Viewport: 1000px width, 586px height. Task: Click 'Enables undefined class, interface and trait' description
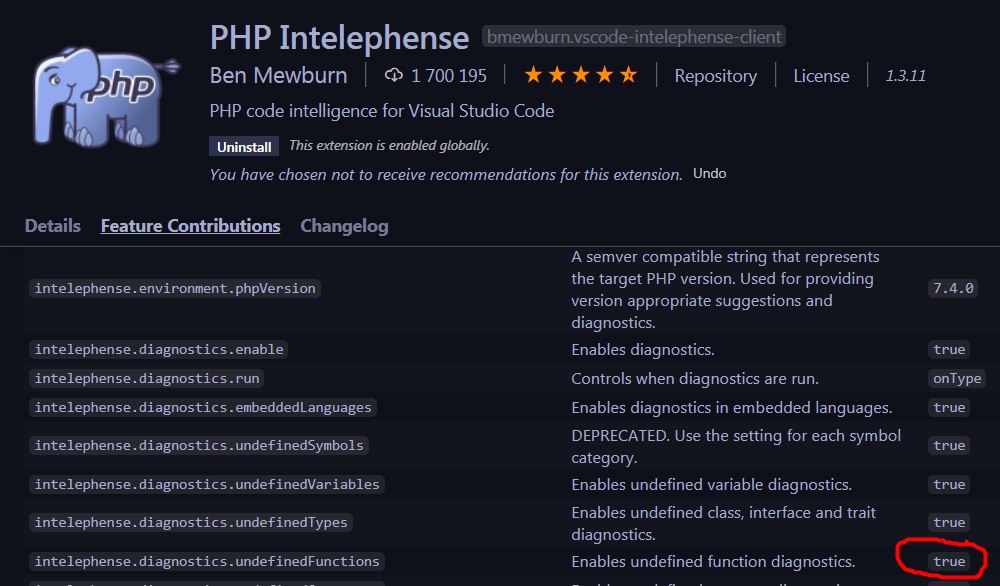tap(723, 523)
